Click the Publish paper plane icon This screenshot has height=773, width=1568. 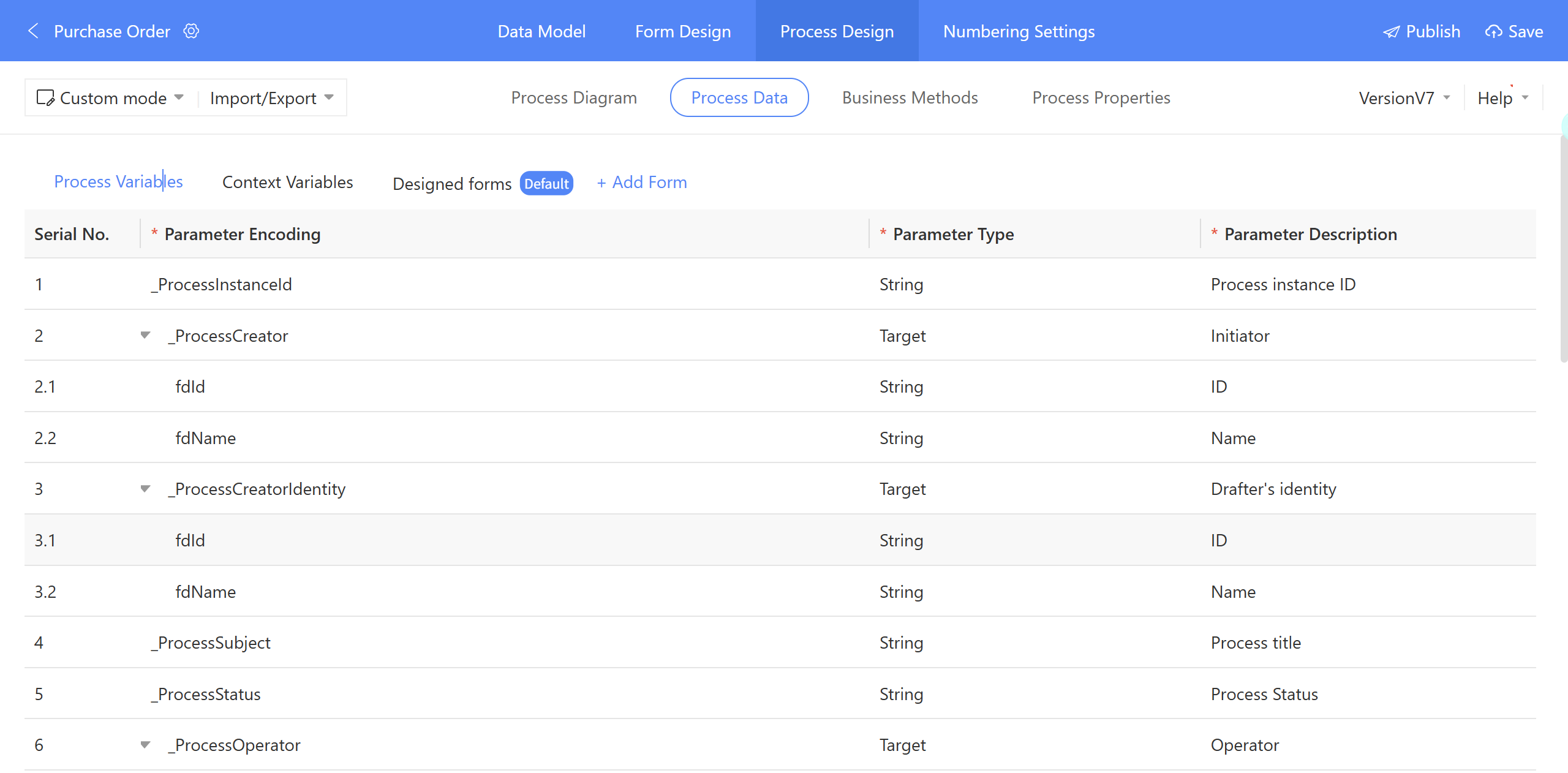click(1391, 32)
